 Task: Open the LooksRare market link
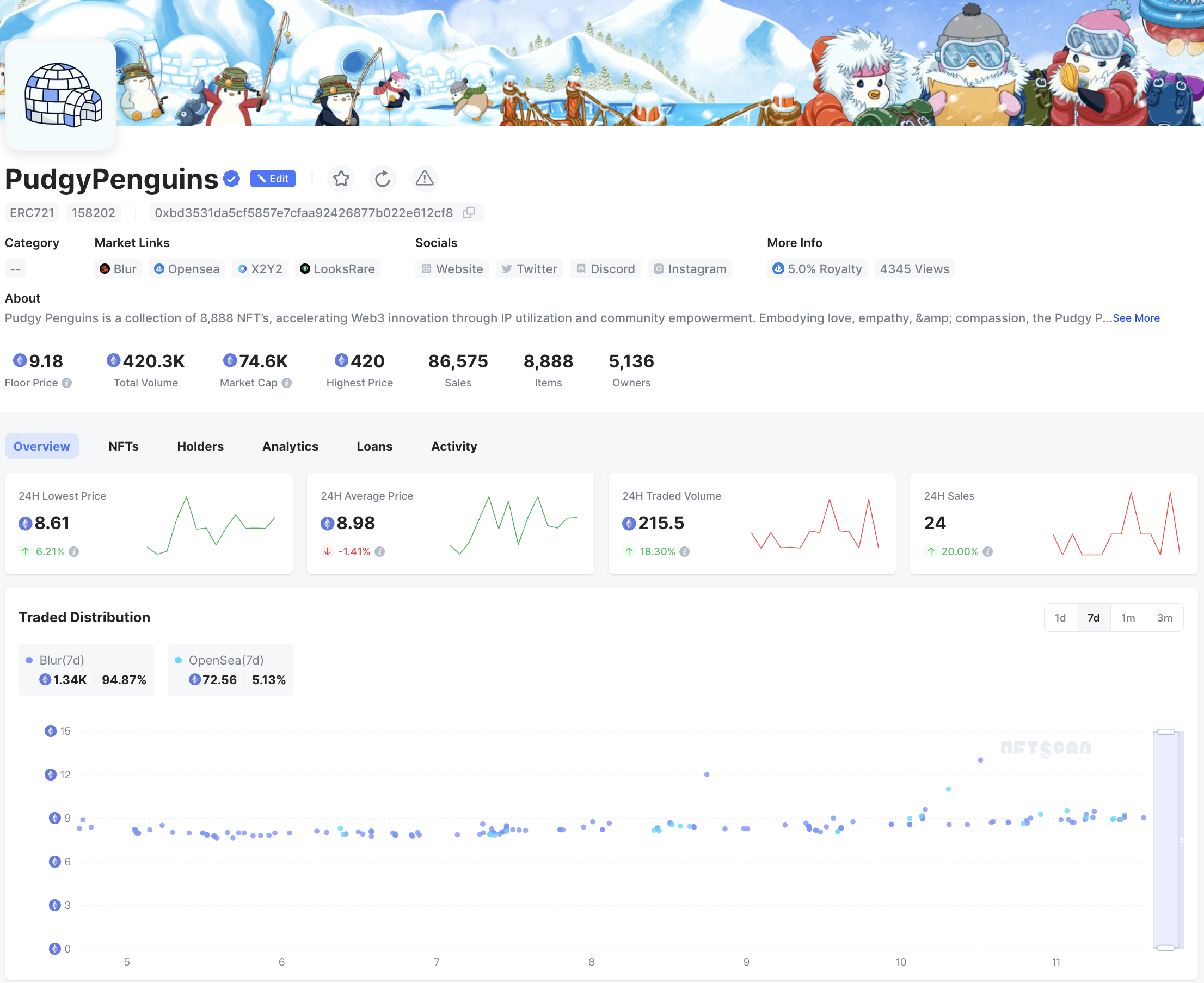(x=337, y=269)
